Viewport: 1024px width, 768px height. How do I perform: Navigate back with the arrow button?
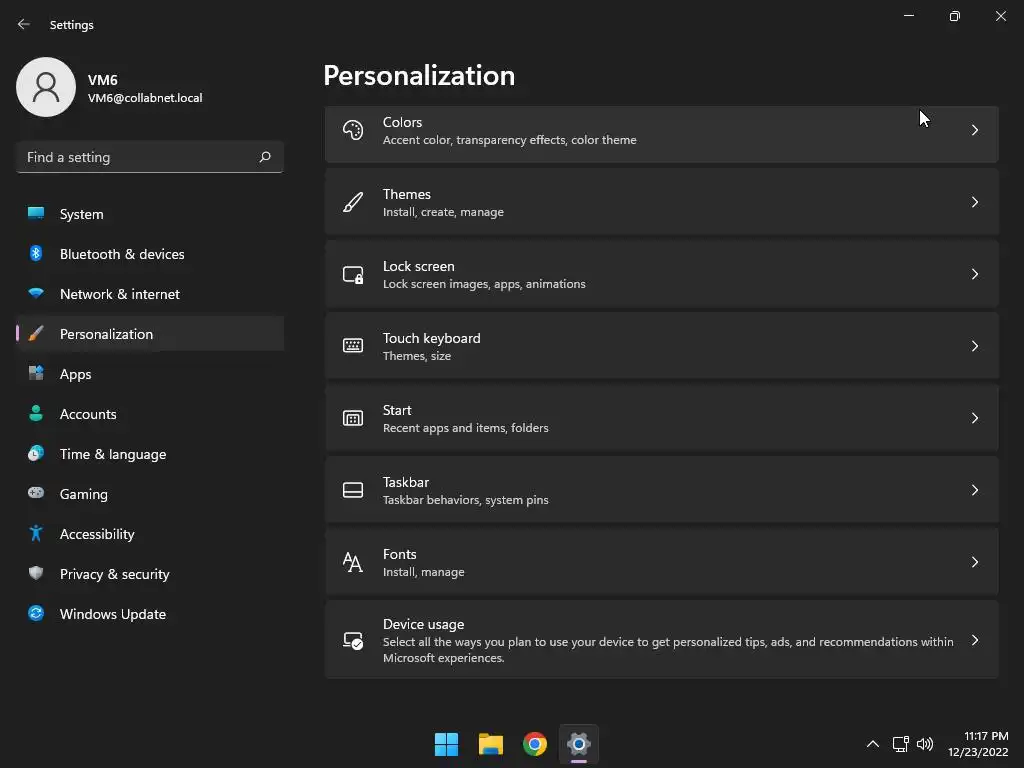tap(24, 24)
